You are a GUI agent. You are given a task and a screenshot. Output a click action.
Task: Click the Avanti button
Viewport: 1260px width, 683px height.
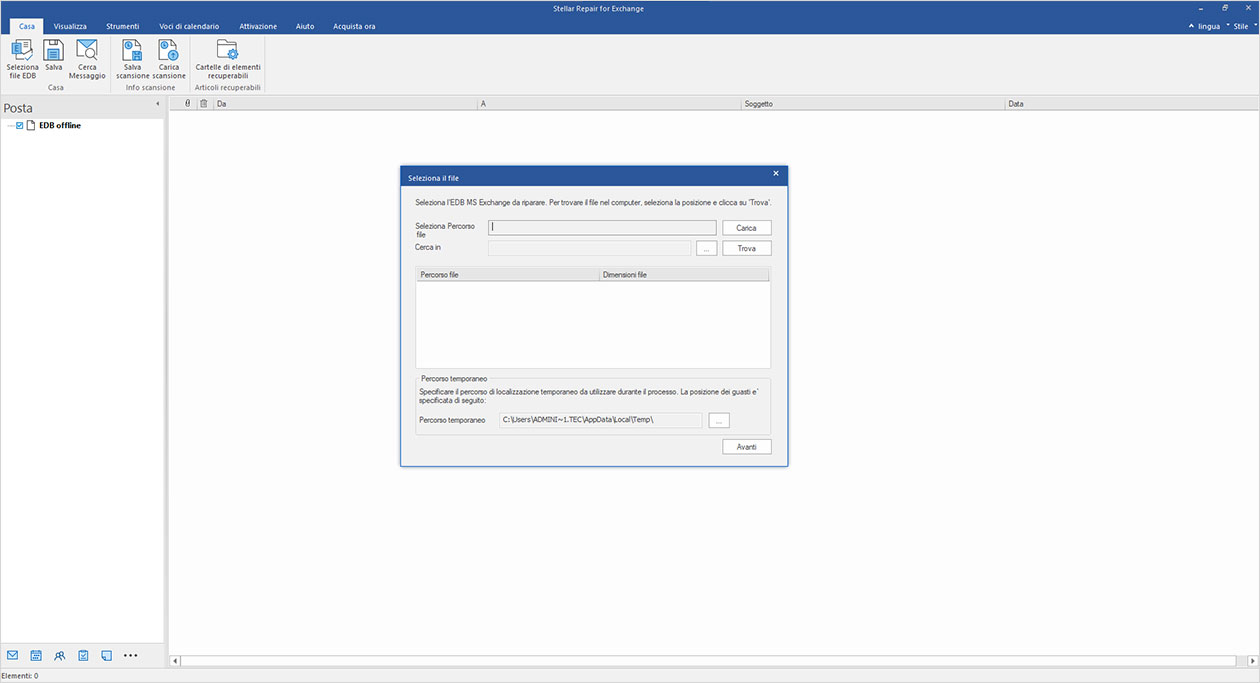[x=747, y=447]
